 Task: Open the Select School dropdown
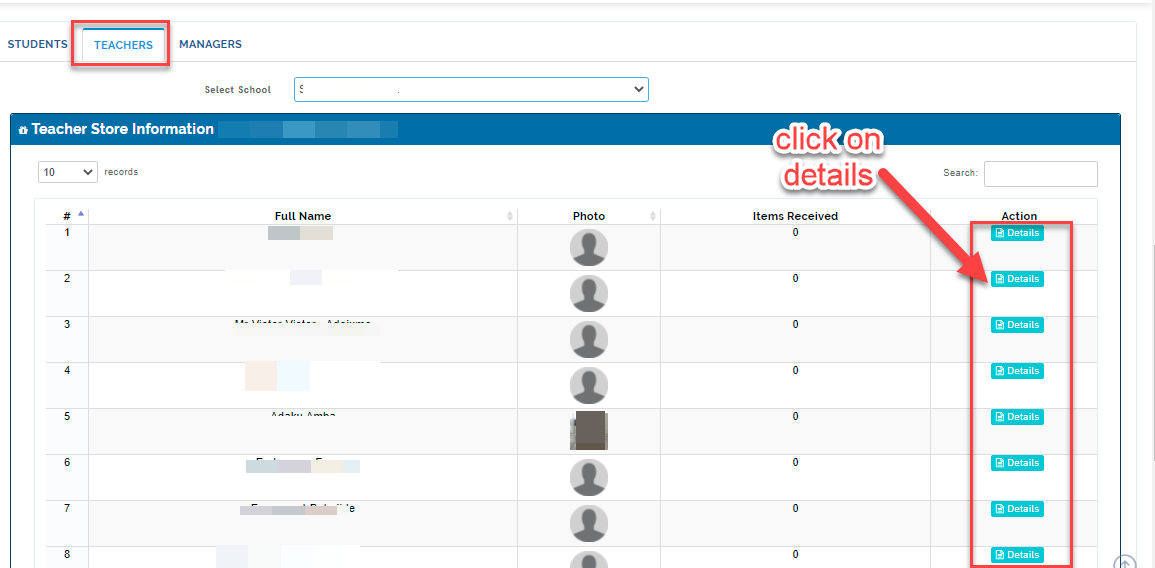tap(471, 89)
